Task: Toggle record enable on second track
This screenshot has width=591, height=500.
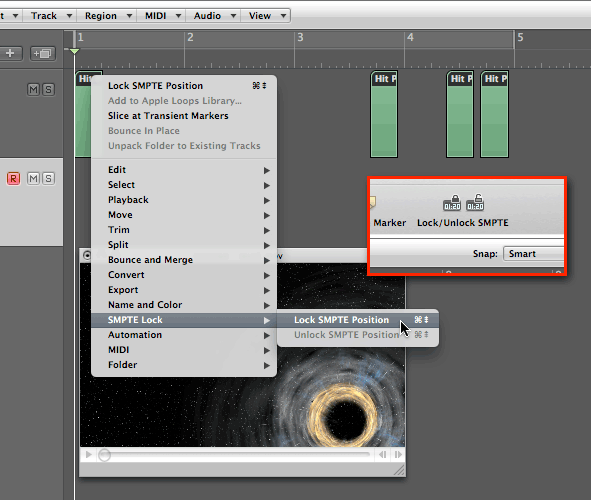Action: coord(13,178)
